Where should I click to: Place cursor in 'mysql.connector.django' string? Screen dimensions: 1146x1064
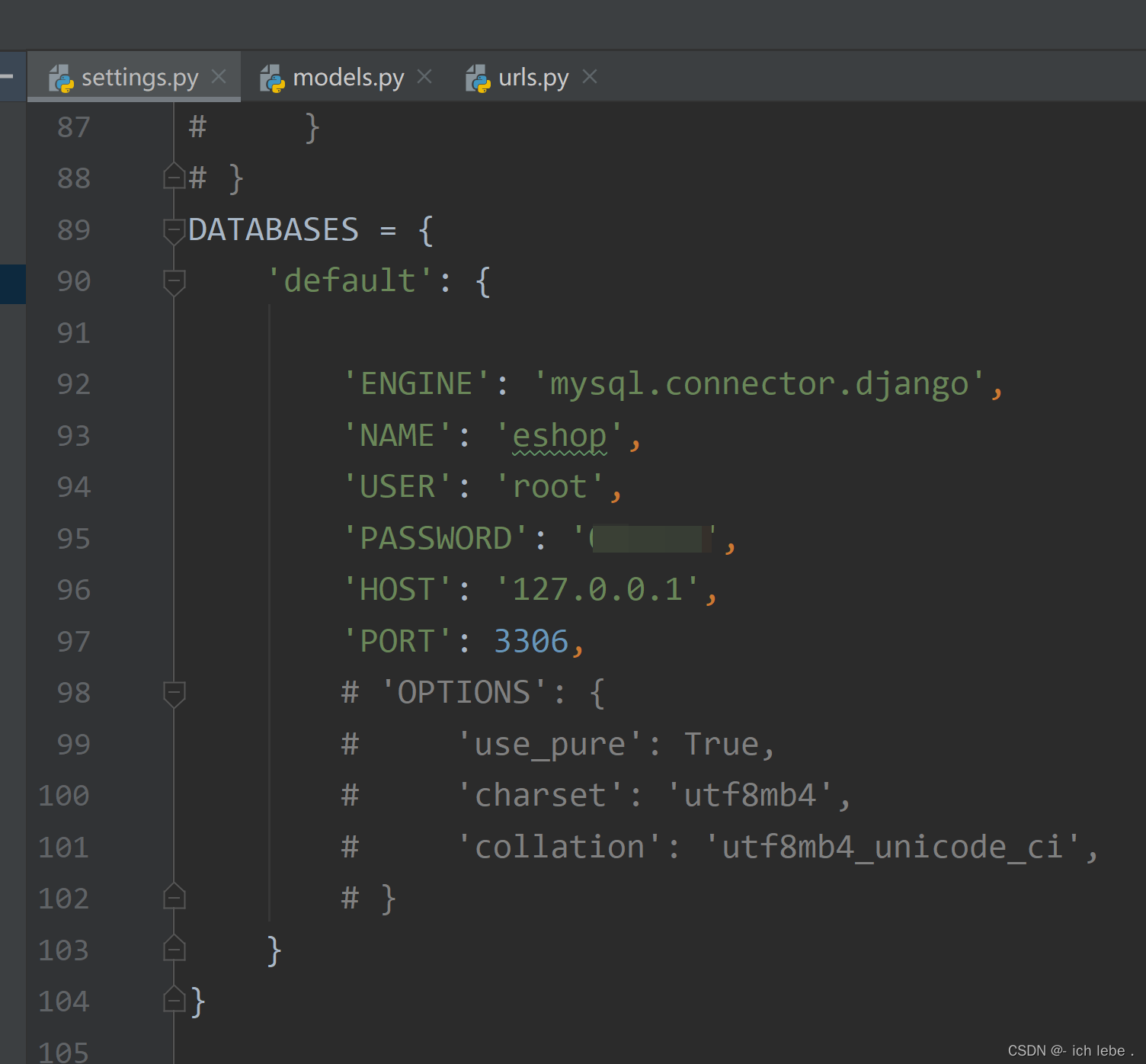pyautogui.click(x=759, y=384)
